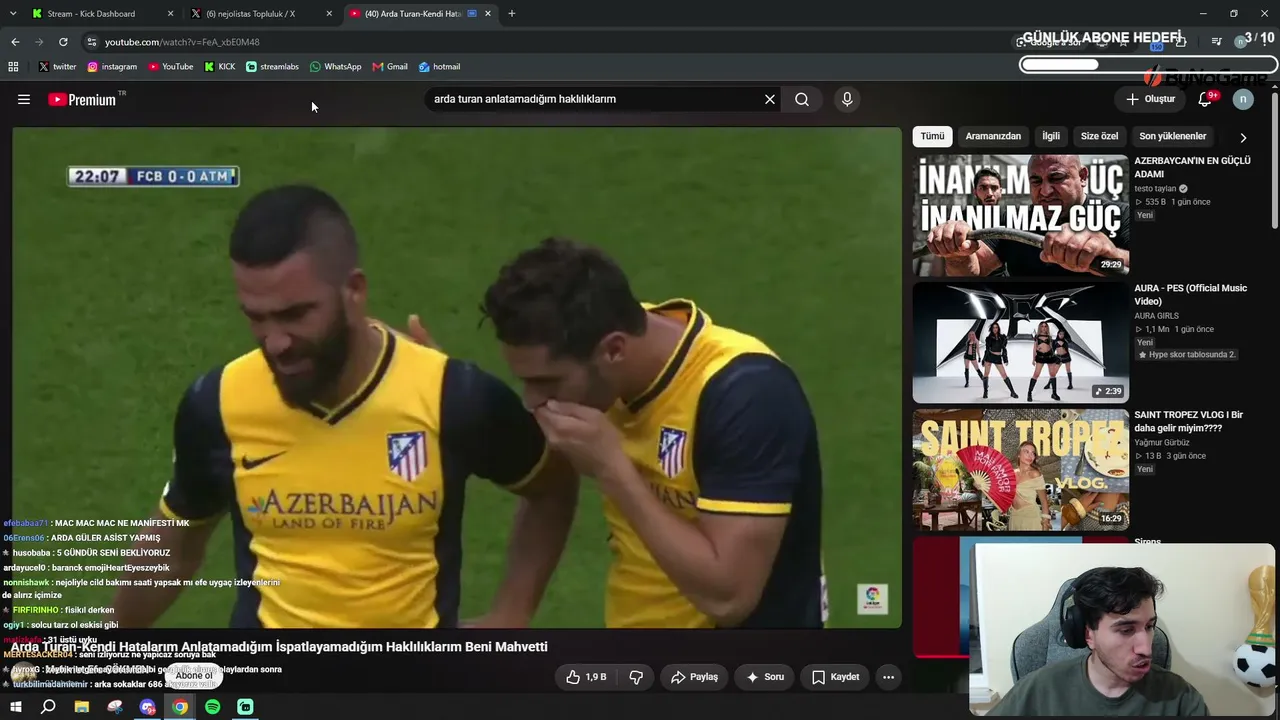Go back in the browser
The width and height of the screenshot is (1280, 720).
(15, 42)
